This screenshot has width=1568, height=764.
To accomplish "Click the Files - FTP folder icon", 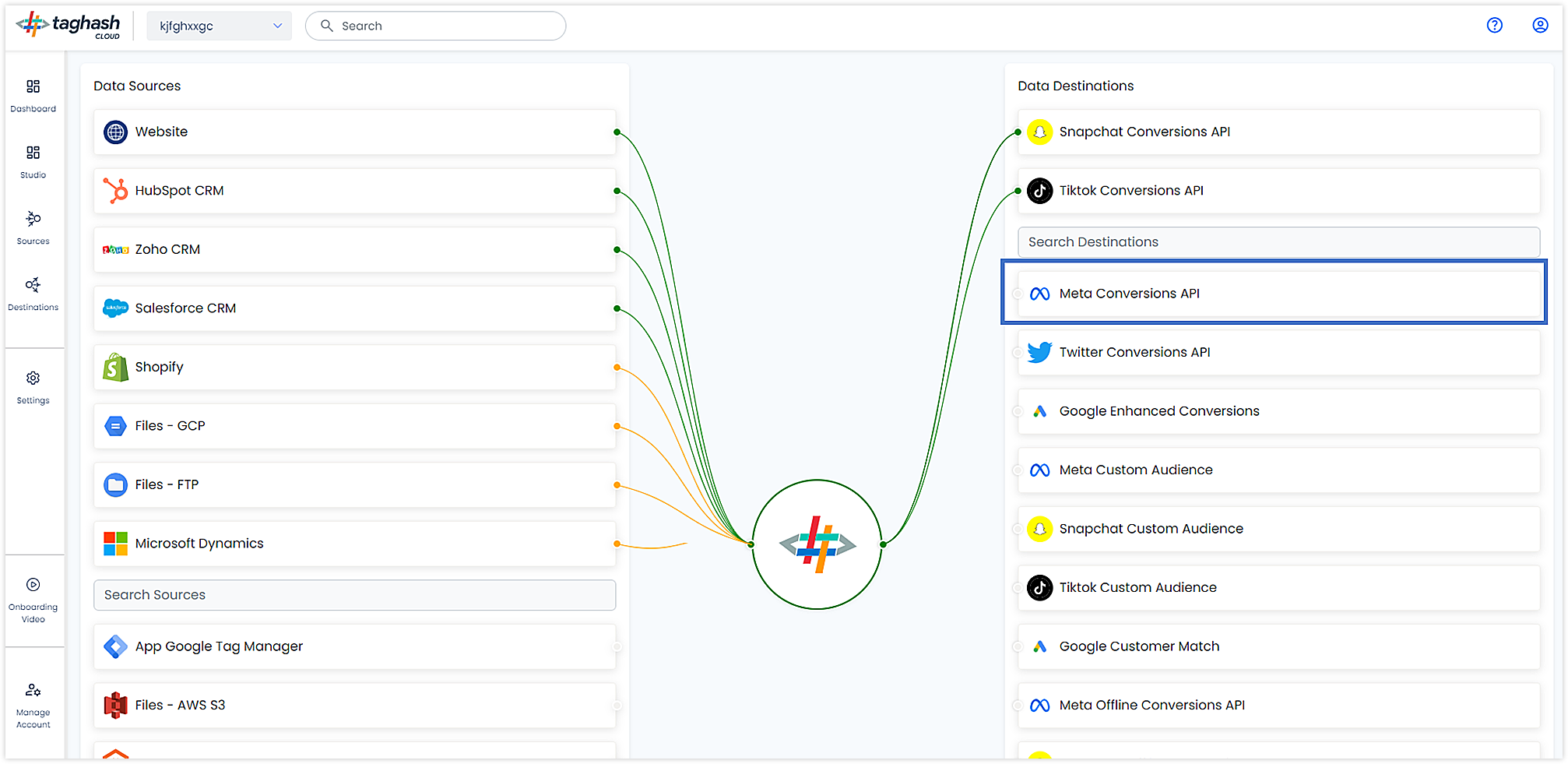I will [x=116, y=485].
